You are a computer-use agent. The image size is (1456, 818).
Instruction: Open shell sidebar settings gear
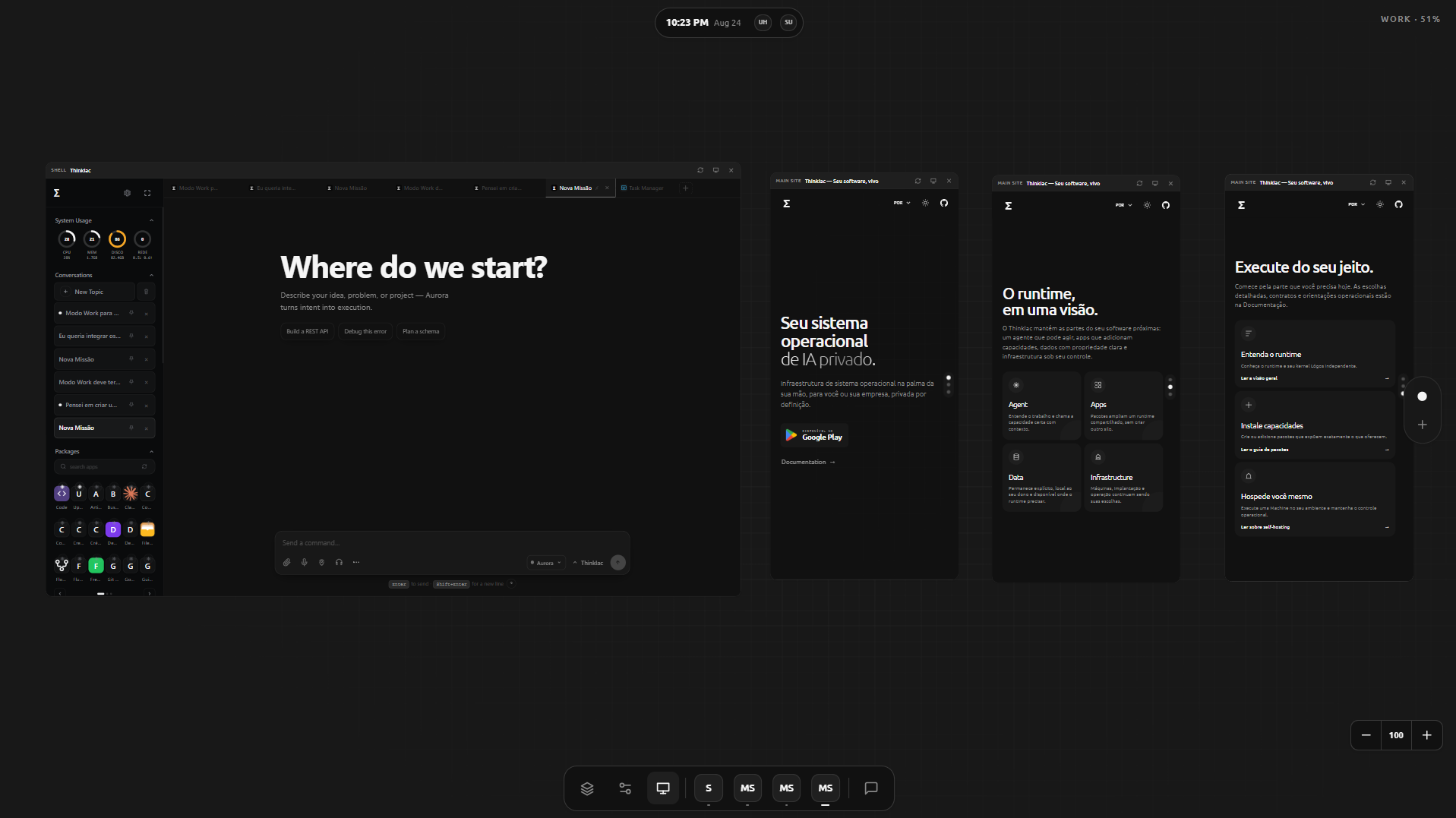pyautogui.click(x=127, y=193)
